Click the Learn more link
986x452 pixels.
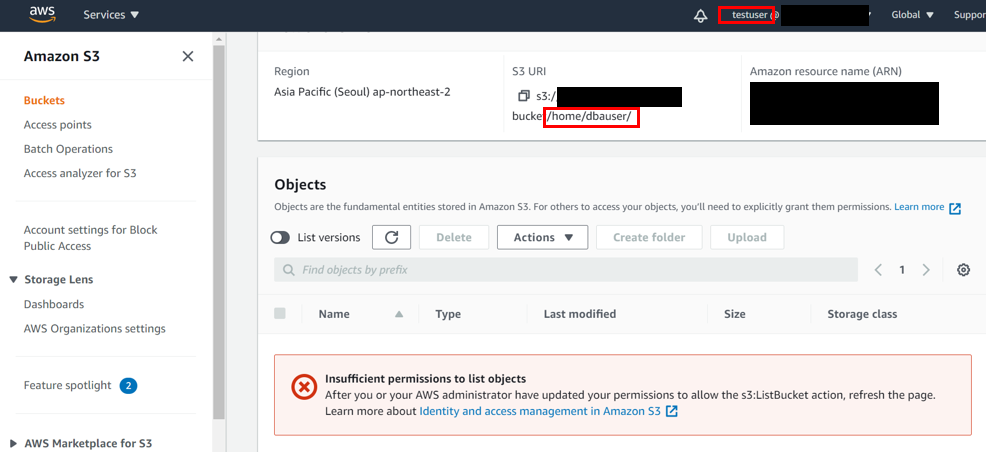[919, 207]
